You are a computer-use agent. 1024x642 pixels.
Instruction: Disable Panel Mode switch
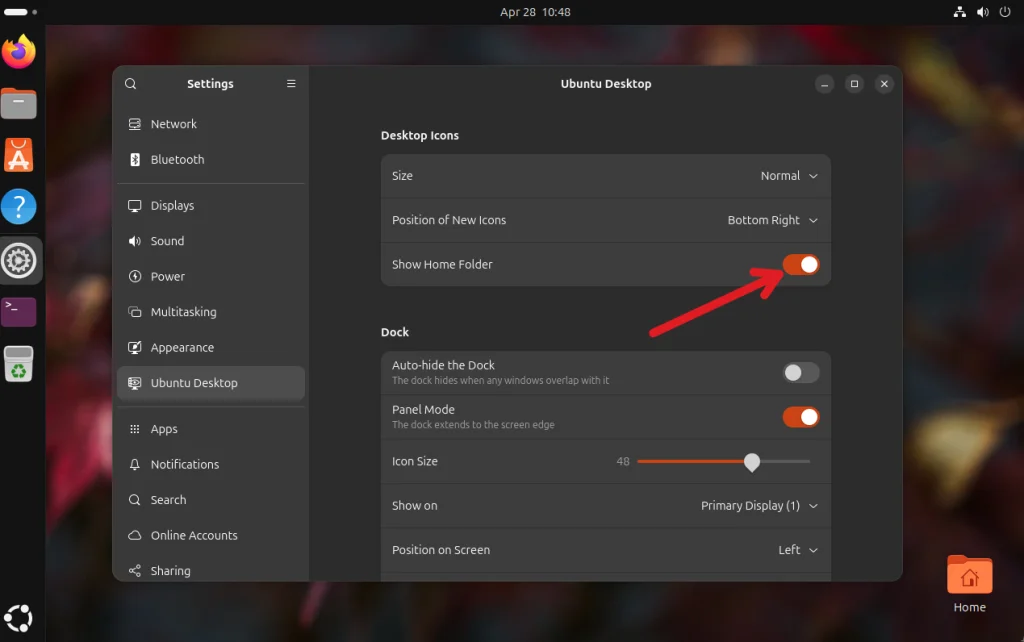coord(801,417)
